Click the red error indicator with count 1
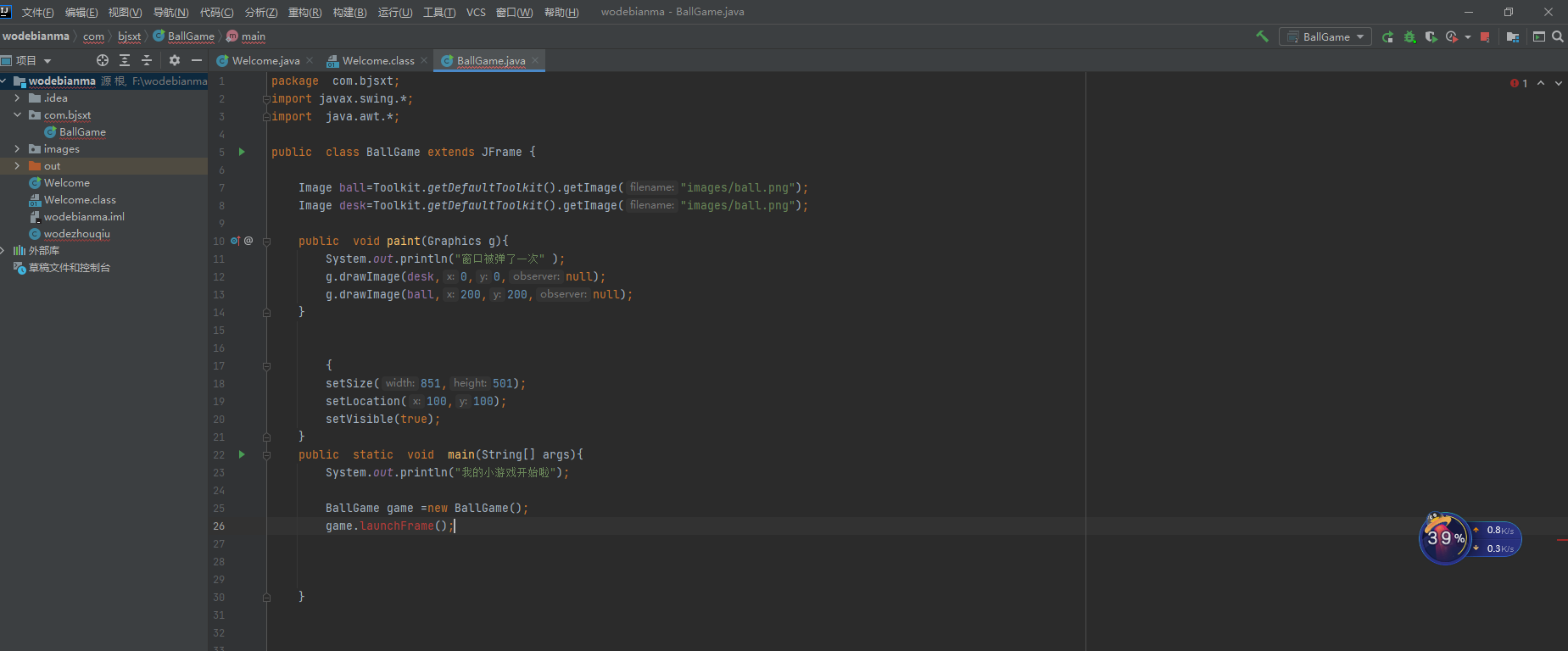Image resolution: width=1568 pixels, height=651 pixels. (x=1519, y=83)
